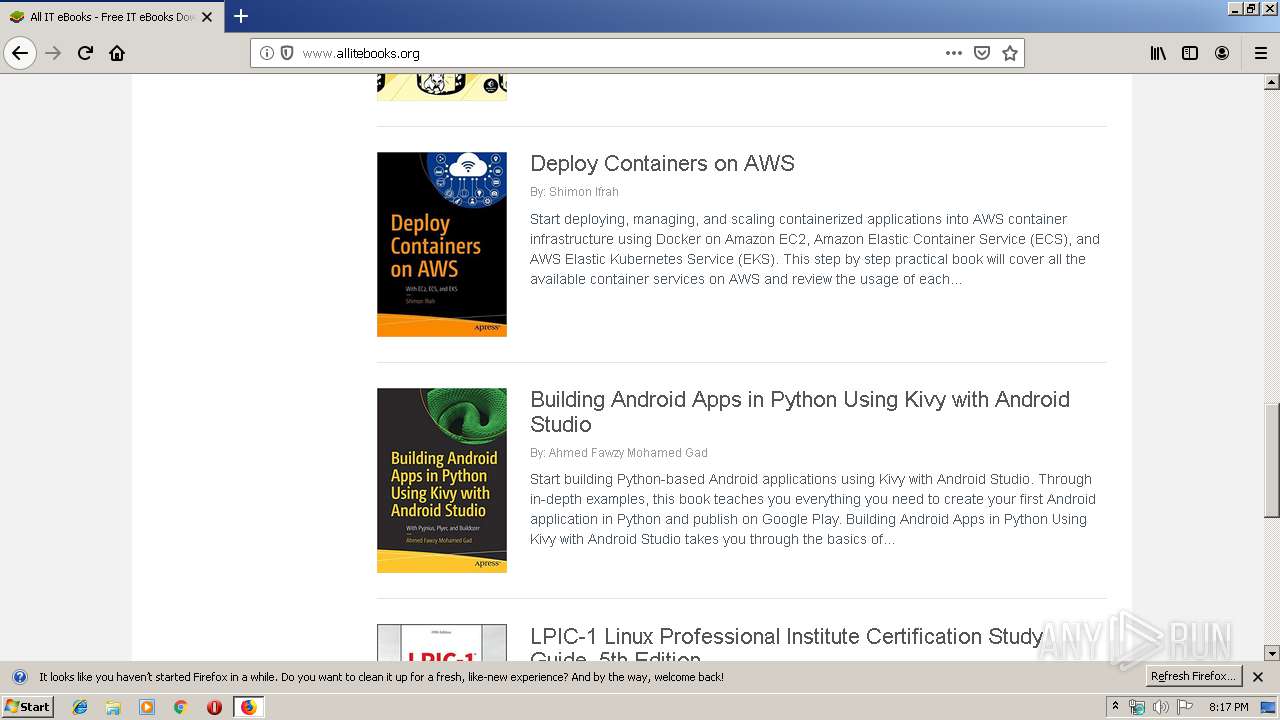
Task: Open a new tab with plus button
Action: (241, 16)
